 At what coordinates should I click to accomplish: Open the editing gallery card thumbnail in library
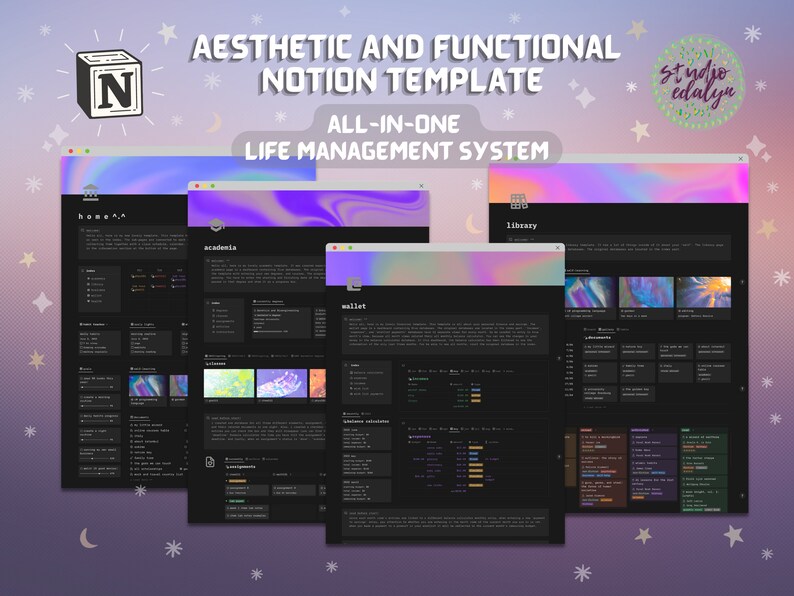pos(703,292)
